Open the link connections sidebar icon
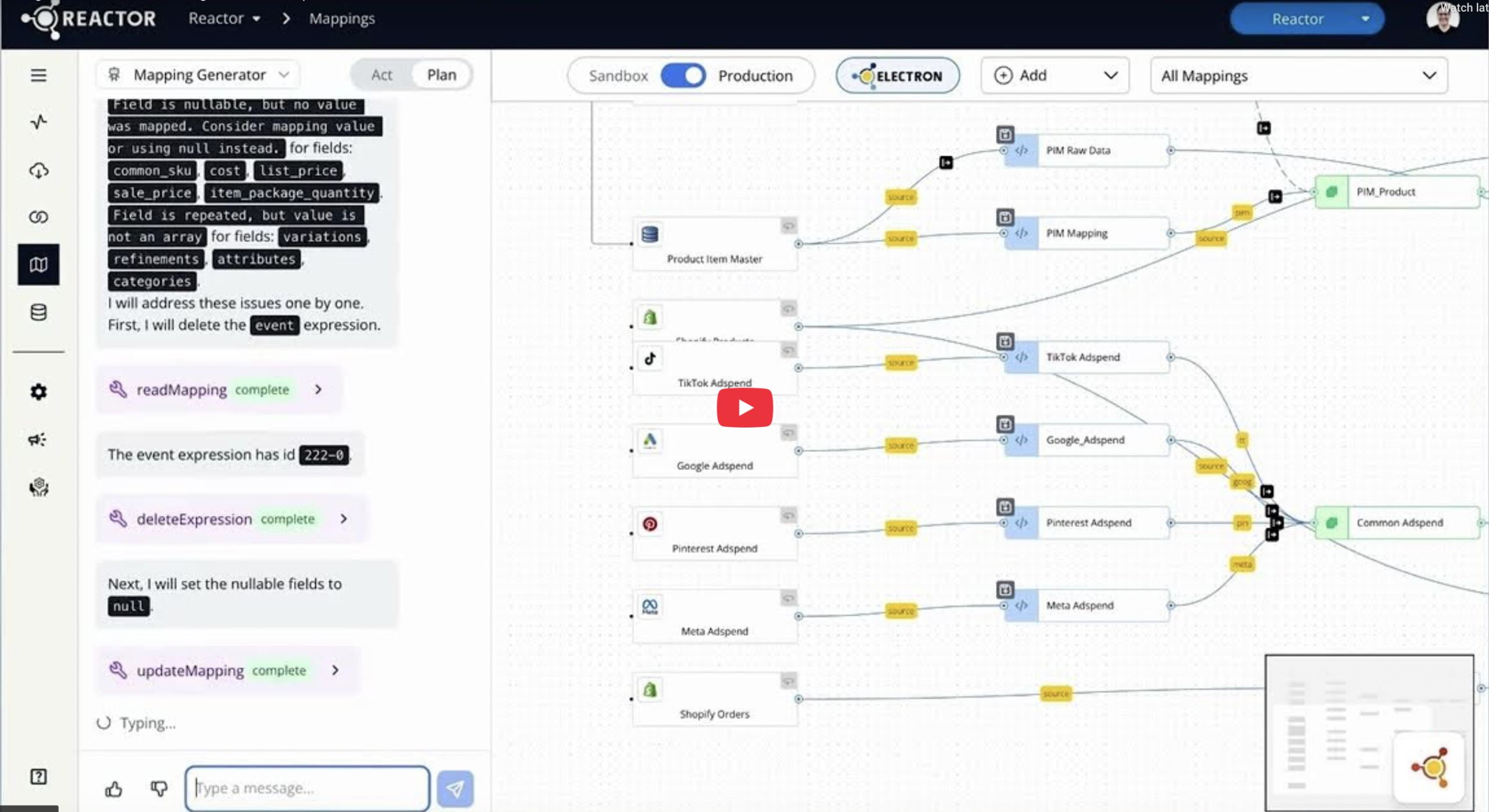The image size is (1489, 812). (38, 217)
